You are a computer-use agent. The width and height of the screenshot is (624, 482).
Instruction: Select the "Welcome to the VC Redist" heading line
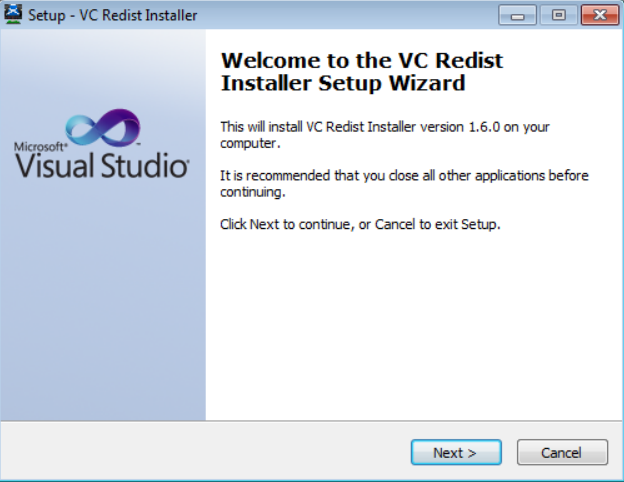tap(361, 60)
